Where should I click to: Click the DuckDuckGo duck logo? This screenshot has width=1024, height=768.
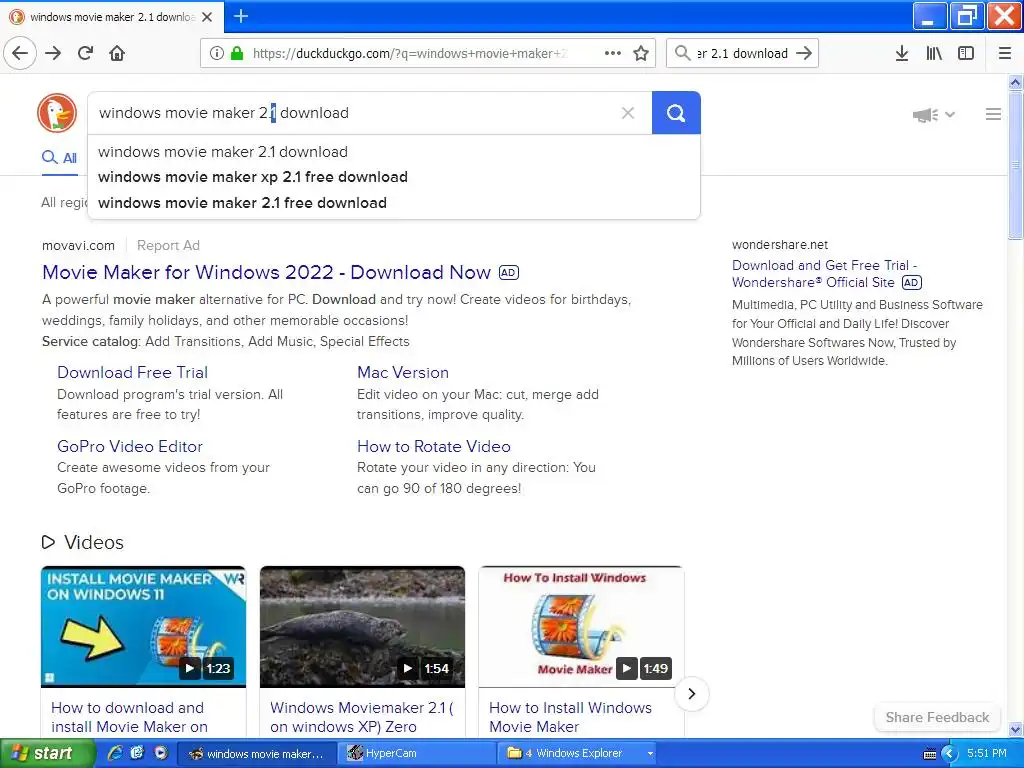click(57, 113)
